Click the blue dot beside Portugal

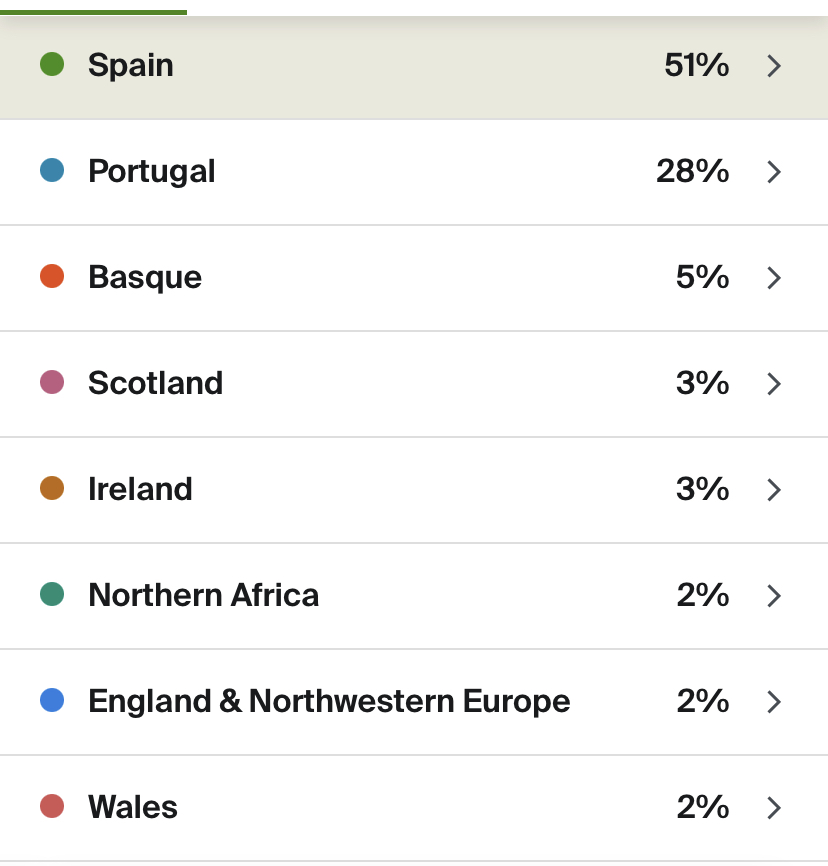click(52, 171)
